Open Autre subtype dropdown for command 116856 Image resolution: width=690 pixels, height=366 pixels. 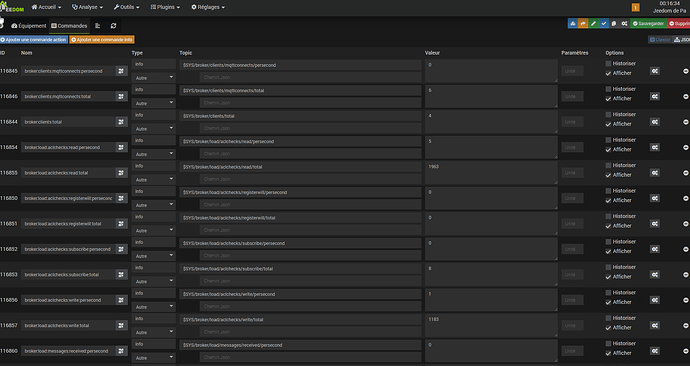(x=154, y=307)
